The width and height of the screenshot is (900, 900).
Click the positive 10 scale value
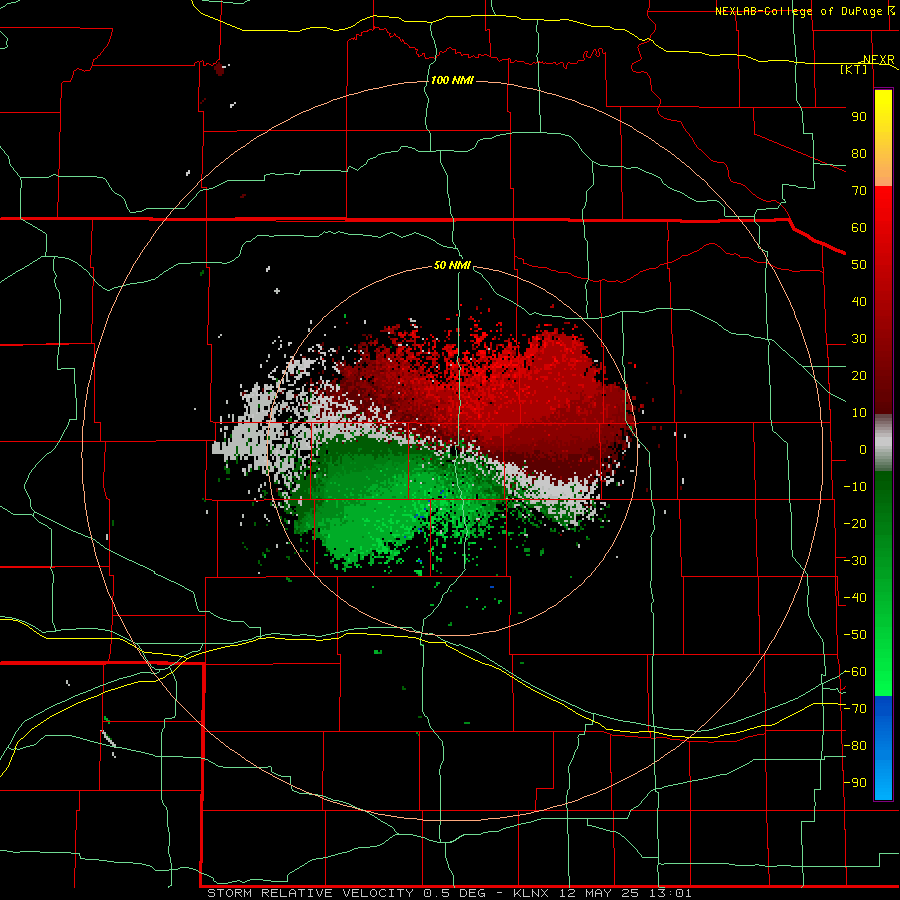pyautogui.click(x=859, y=413)
